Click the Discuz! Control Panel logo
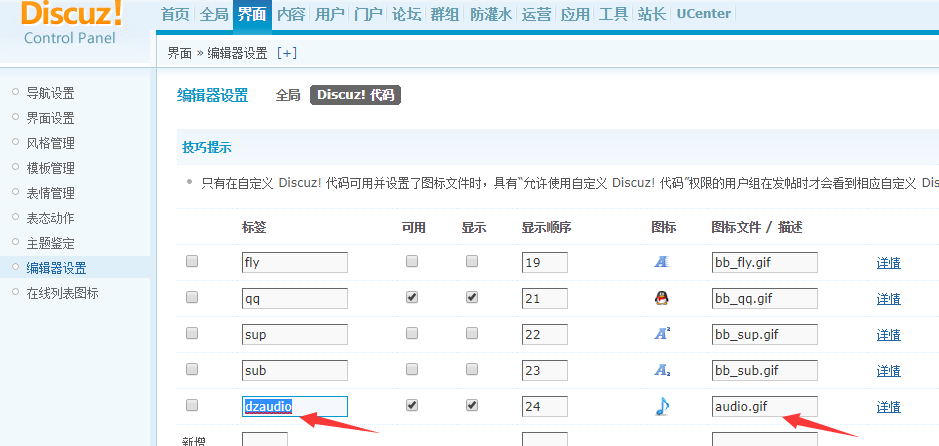This screenshot has width=939, height=446. 70,24
